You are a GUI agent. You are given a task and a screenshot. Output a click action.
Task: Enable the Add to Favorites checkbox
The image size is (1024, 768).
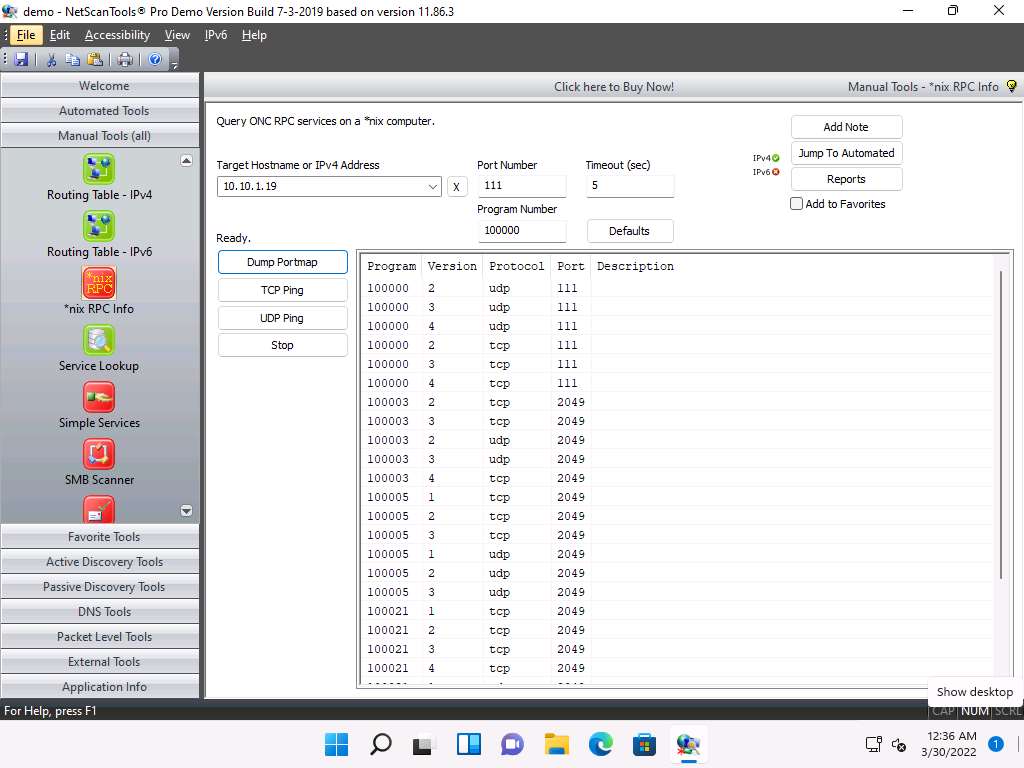pos(797,204)
